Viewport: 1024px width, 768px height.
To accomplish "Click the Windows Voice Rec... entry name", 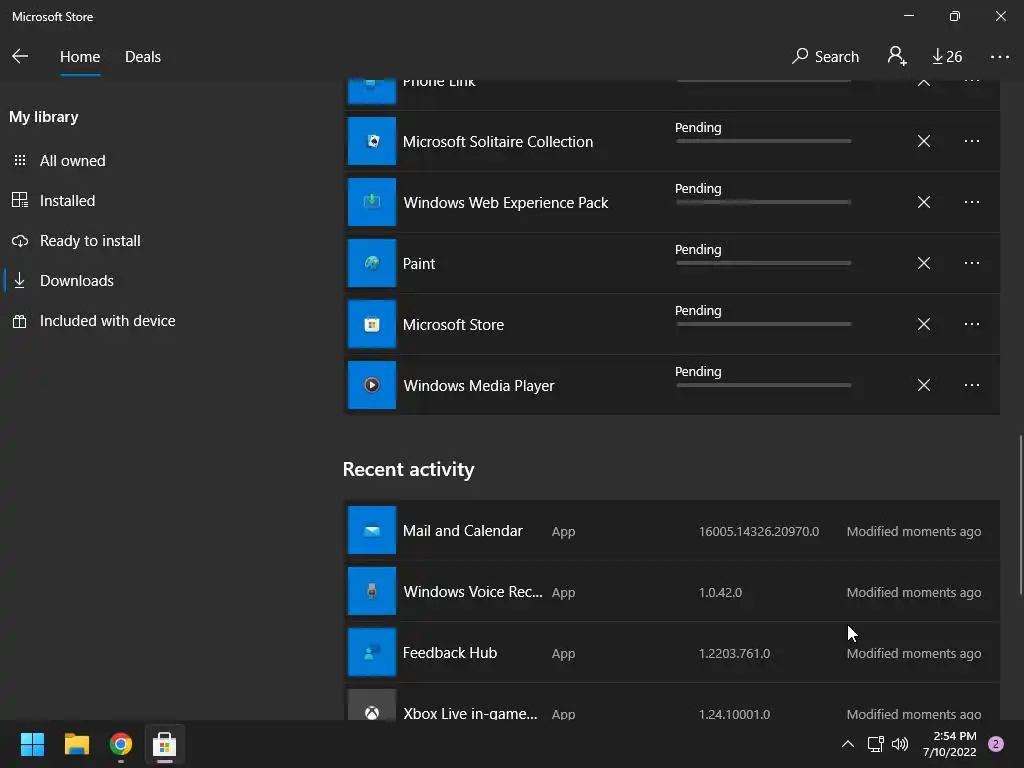I will pyautogui.click(x=473, y=592).
